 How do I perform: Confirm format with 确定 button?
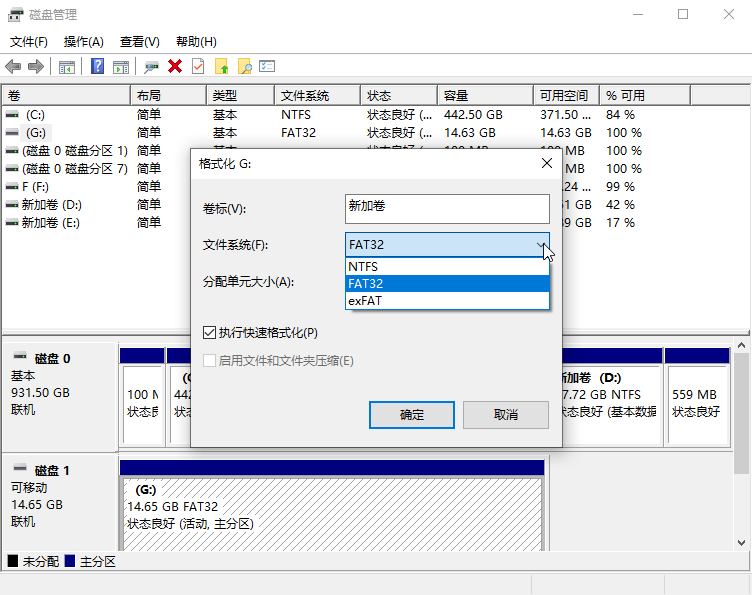click(412, 415)
